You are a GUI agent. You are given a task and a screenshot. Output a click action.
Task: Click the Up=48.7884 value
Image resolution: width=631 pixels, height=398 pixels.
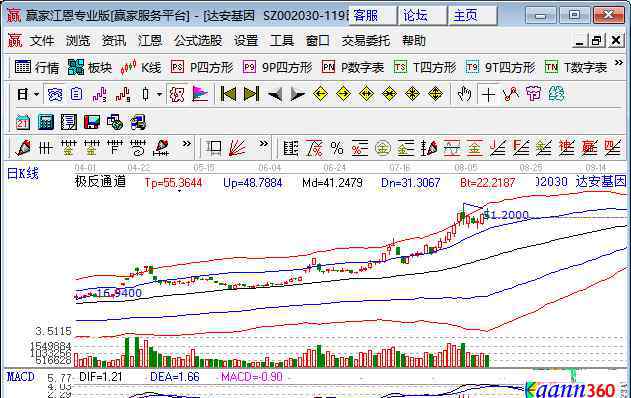point(253,183)
